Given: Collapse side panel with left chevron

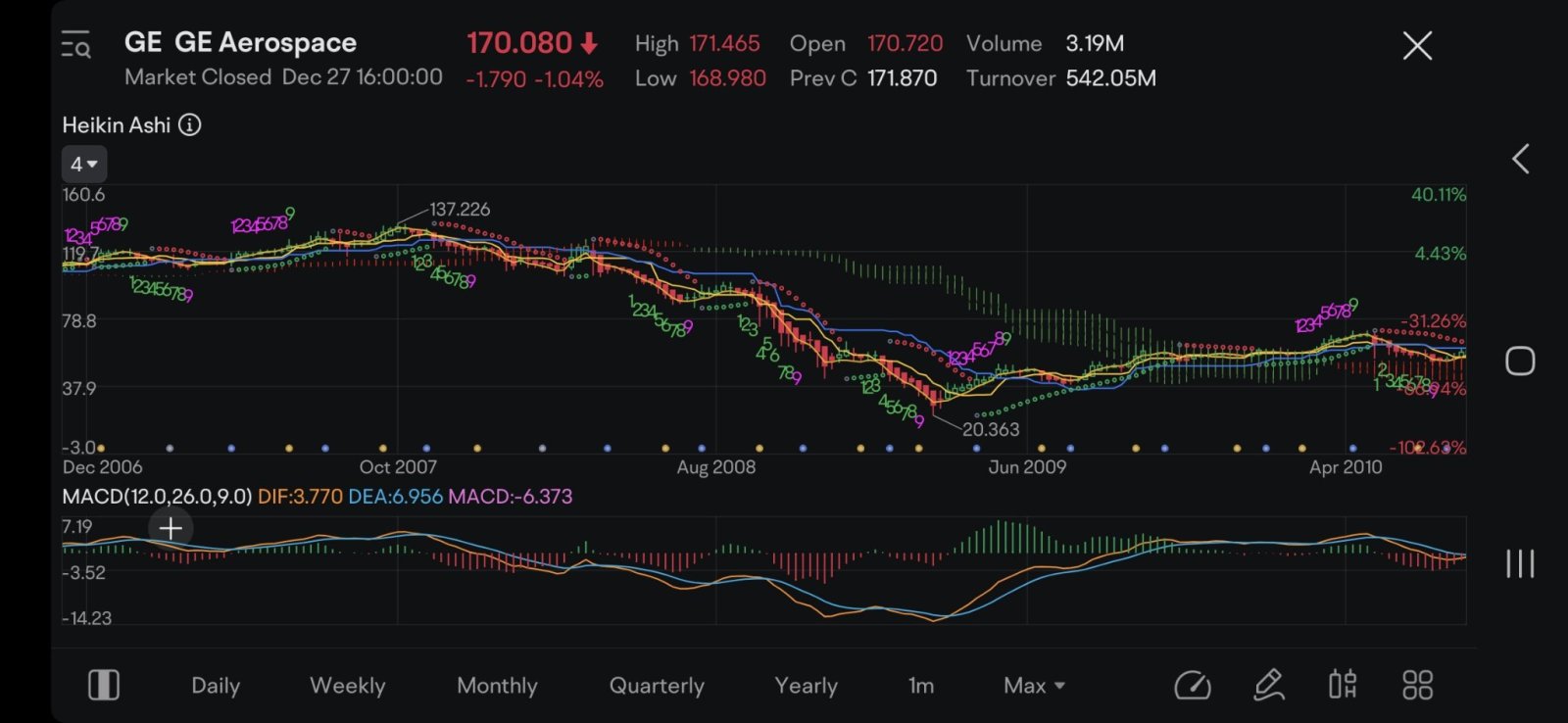Looking at the screenshot, I should [x=1520, y=159].
